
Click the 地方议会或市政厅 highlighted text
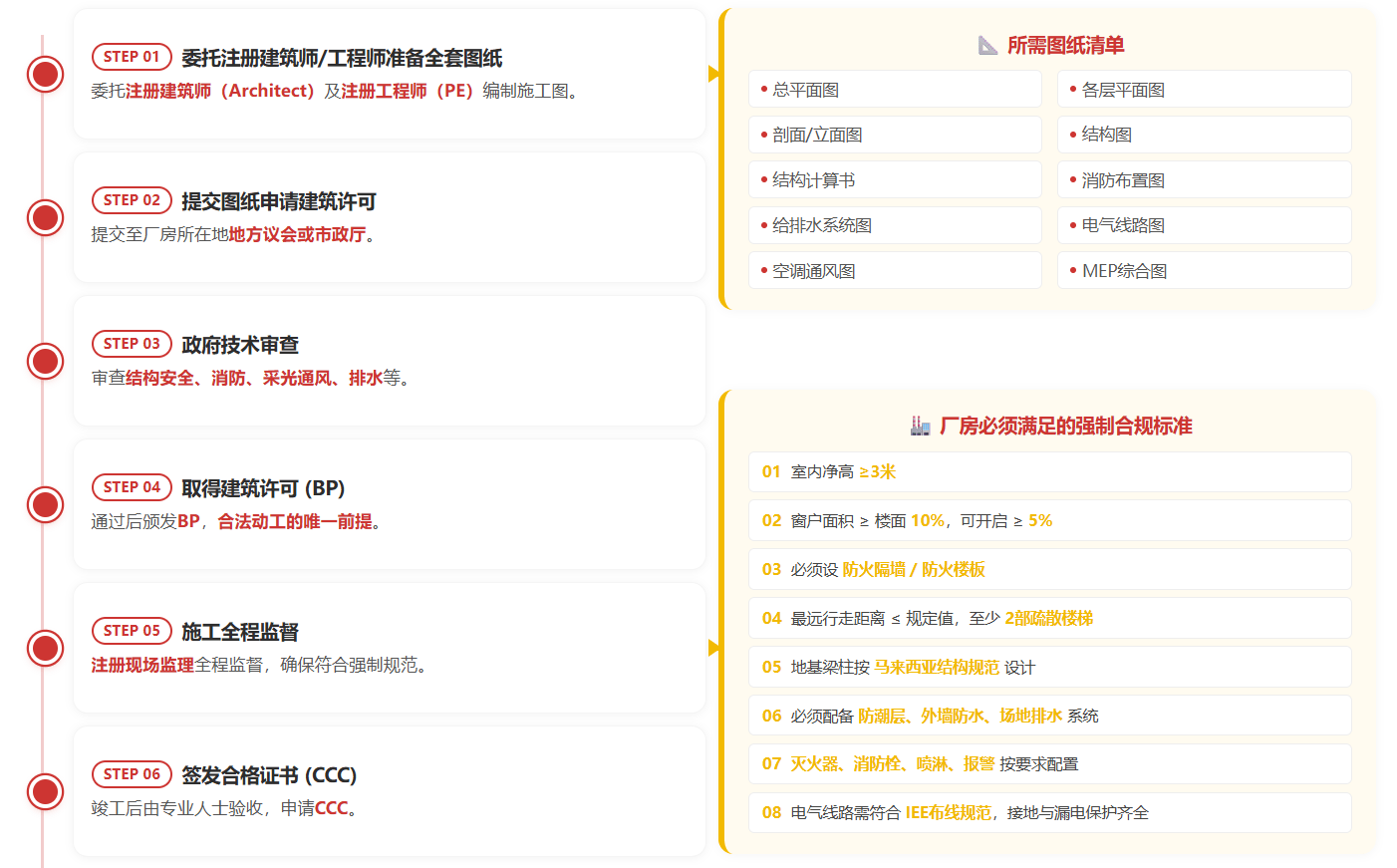[x=297, y=234]
